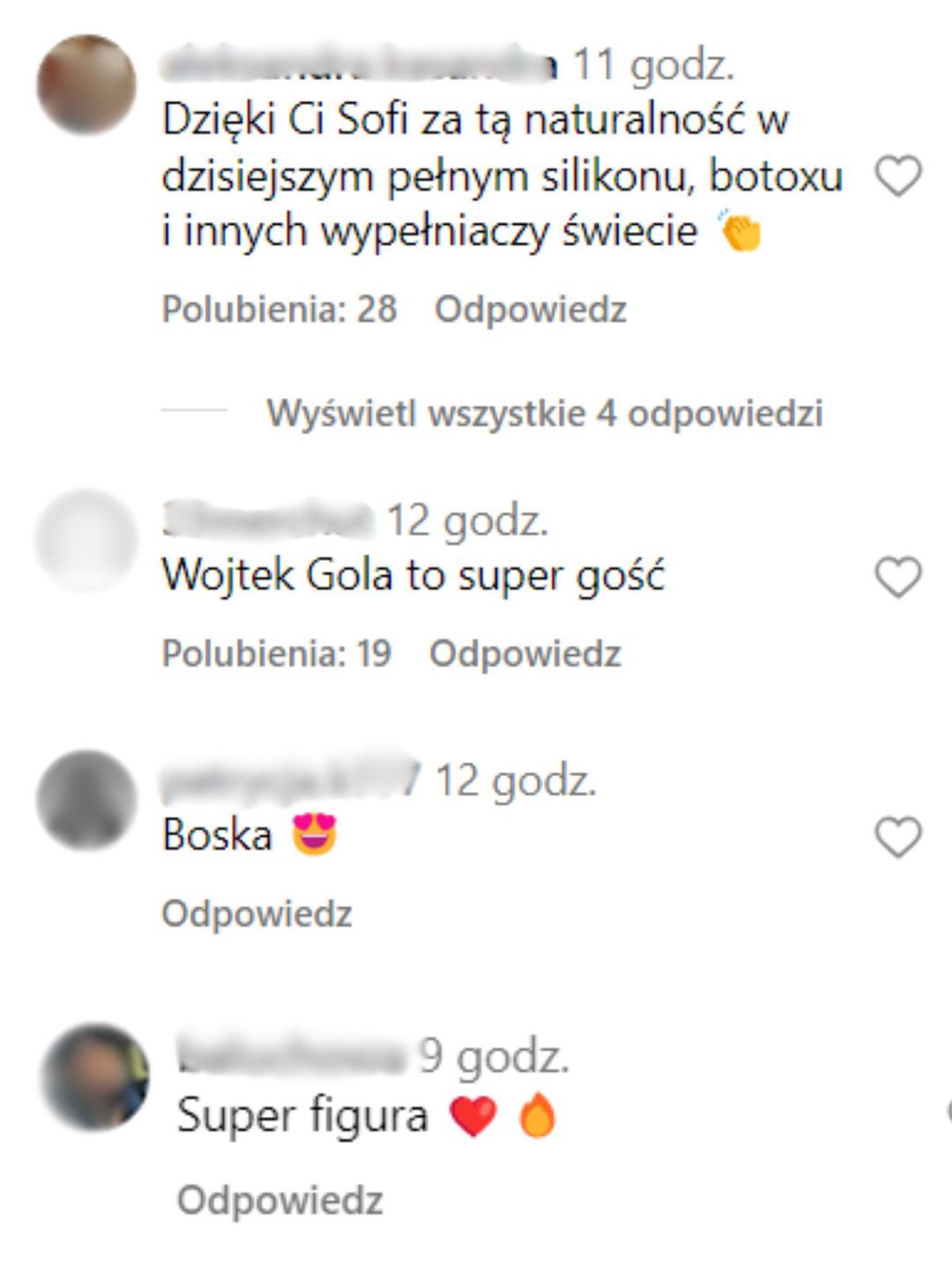Open avatar of Wojtek Gola commenter

[86, 540]
